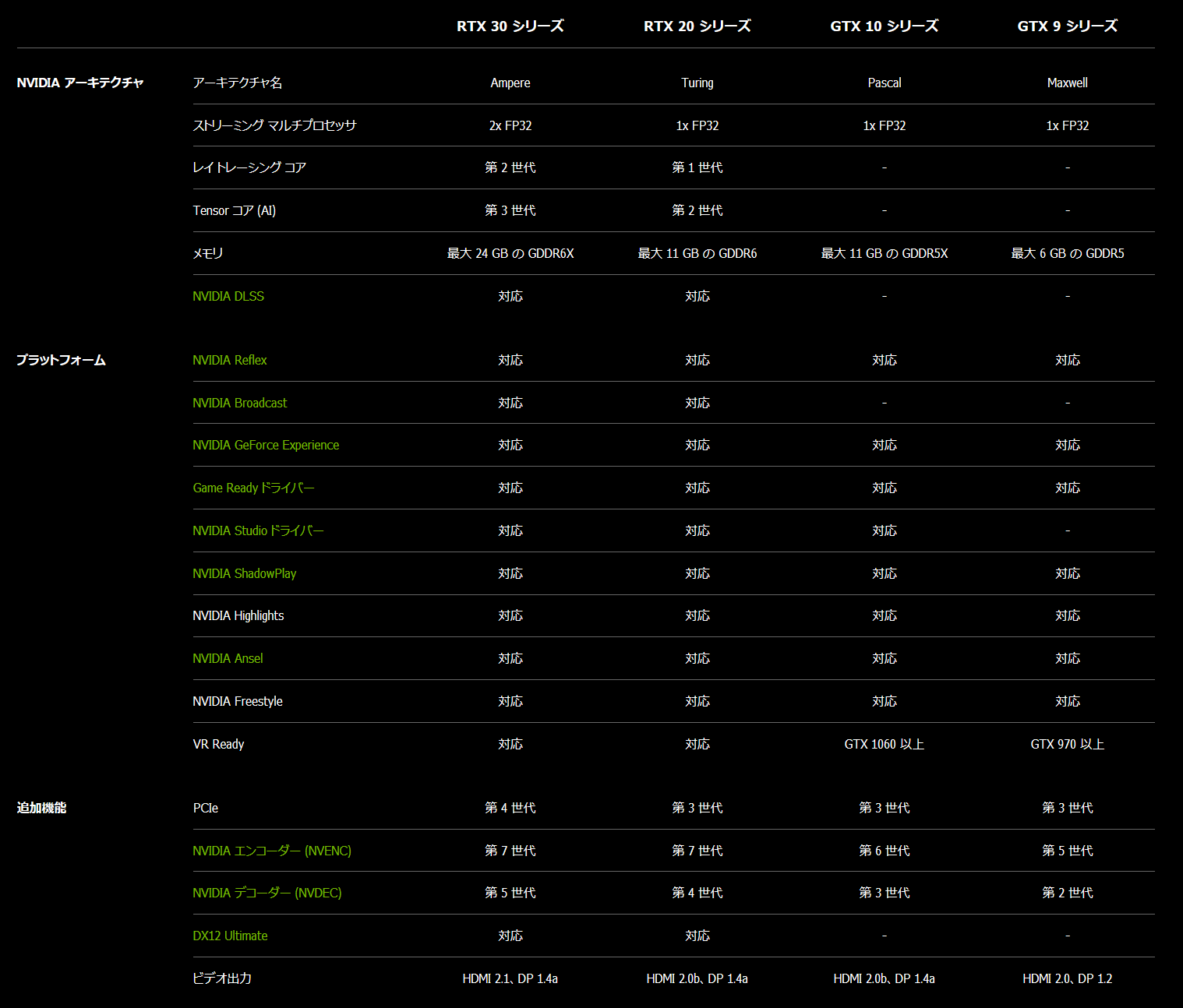Viewport: 1183px width, 1008px height.
Task: Click the GTX 10 シリーズ column header
Action: [885, 26]
